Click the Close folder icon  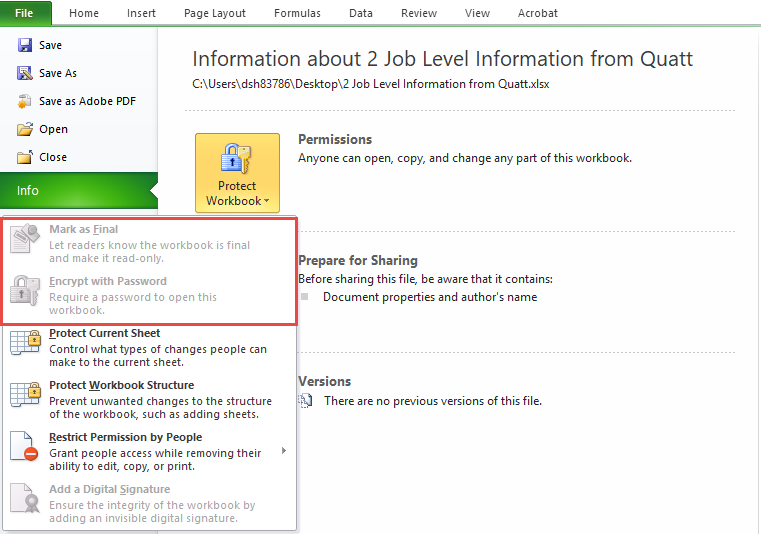click(25, 157)
